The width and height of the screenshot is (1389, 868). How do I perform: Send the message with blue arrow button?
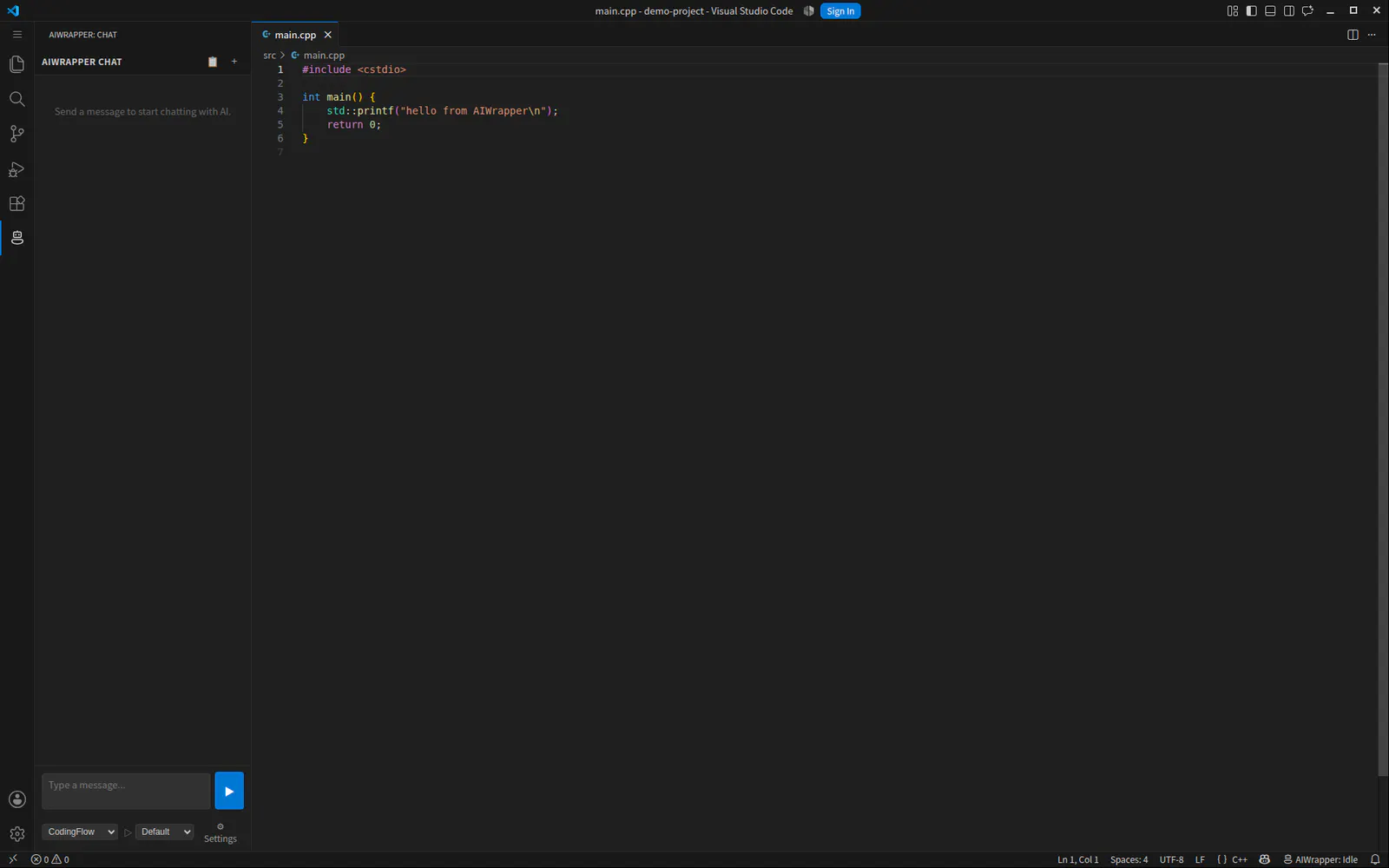(x=229, y=791)
